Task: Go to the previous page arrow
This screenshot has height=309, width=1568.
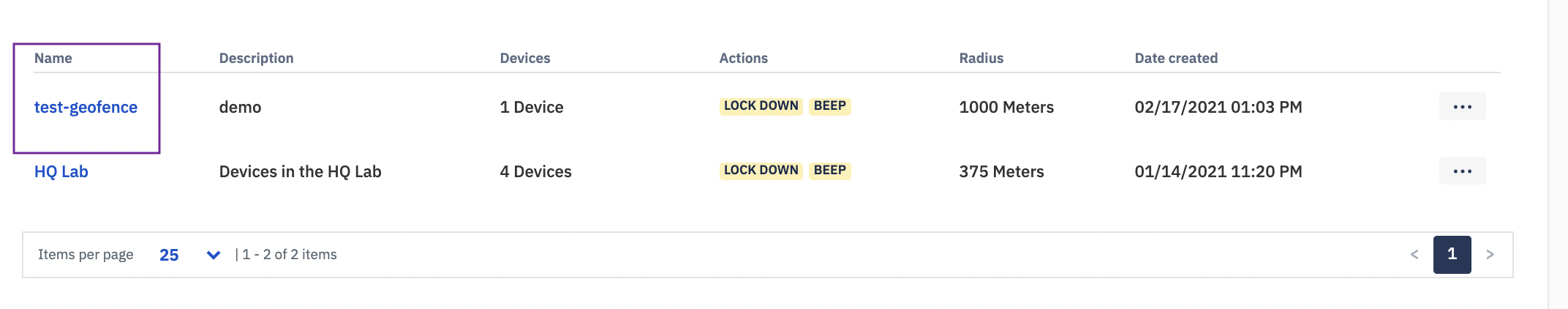Action: 1414,255
